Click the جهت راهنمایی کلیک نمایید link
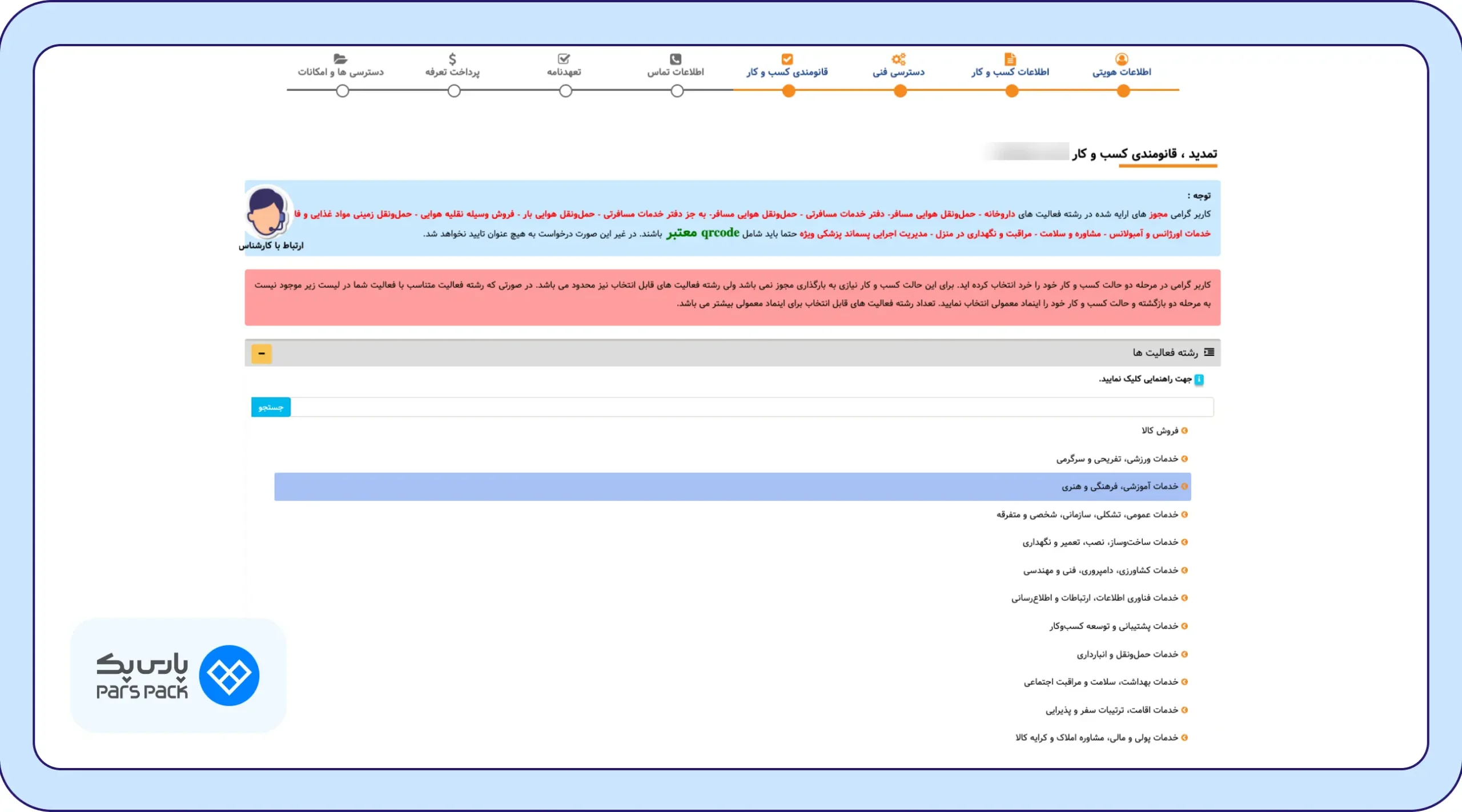This screenshot has width=1462, height=812. click(x=1145, y=379)
